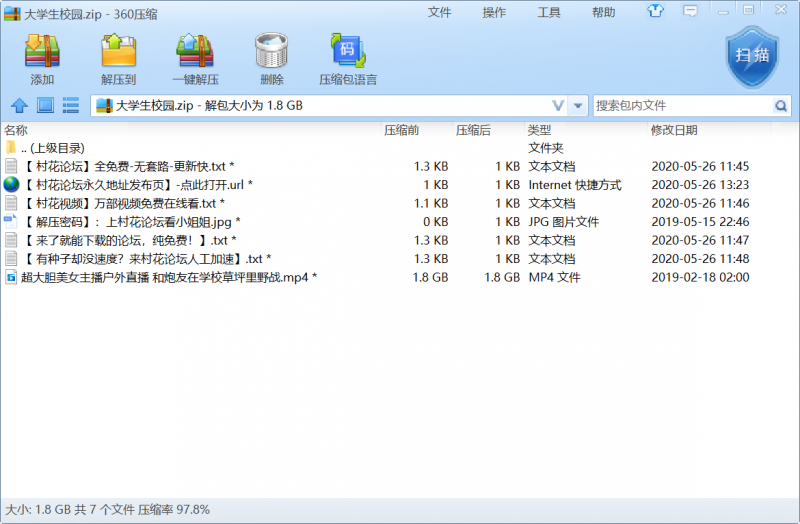
Task: Click the search magnifier icon
Action: coord(780,105)
